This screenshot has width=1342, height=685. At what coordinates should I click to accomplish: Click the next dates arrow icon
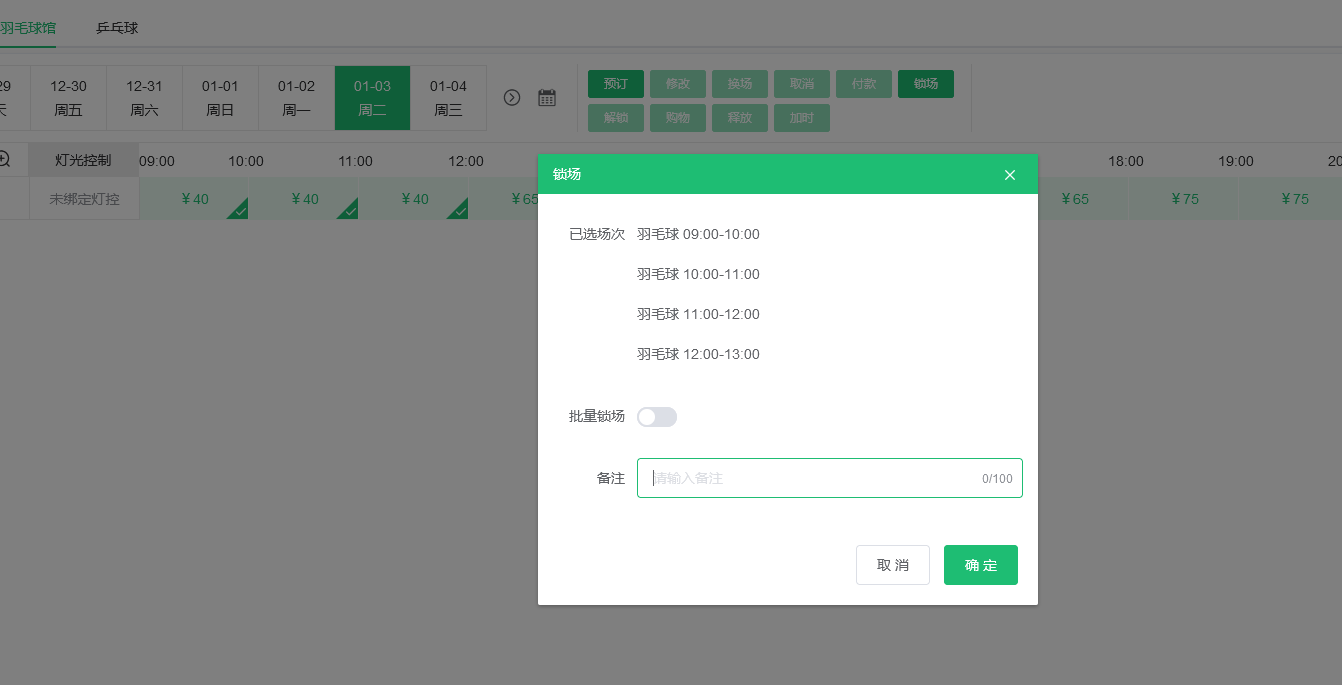(x=512, y=98)
